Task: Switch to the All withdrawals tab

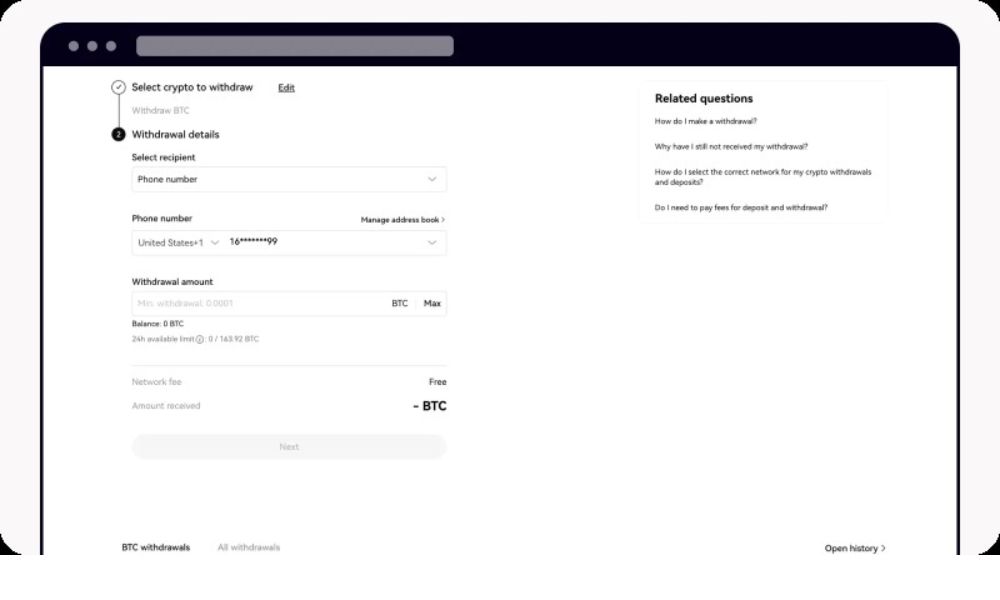Action: pyautogui.click(x=249, y=548)
